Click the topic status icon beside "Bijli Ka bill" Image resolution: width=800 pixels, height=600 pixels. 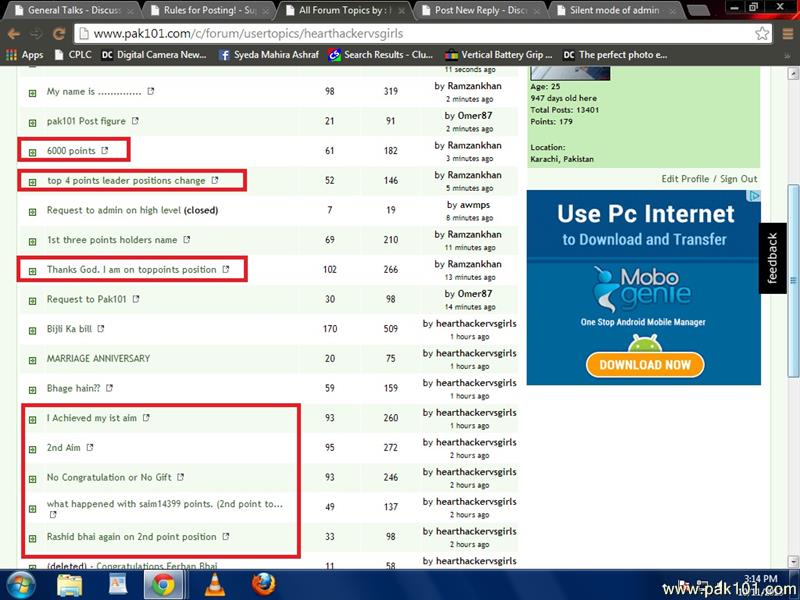pos(32,330)
